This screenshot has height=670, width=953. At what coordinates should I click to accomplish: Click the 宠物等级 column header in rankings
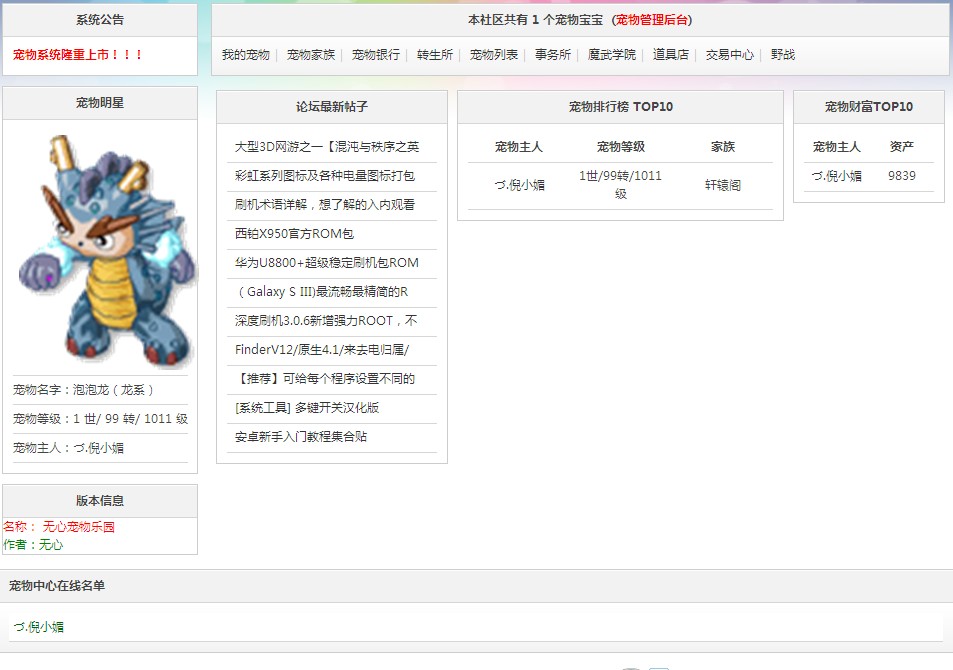621,147
